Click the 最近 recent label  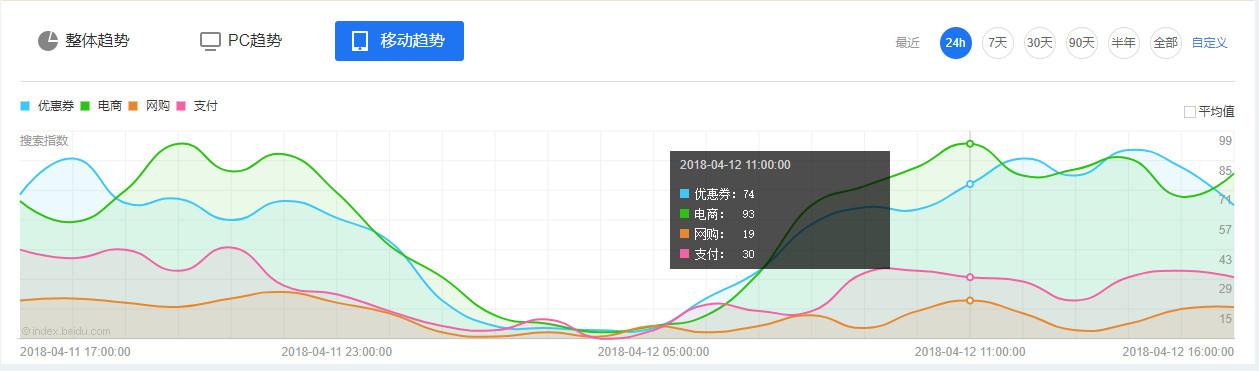tap(907, 43)
